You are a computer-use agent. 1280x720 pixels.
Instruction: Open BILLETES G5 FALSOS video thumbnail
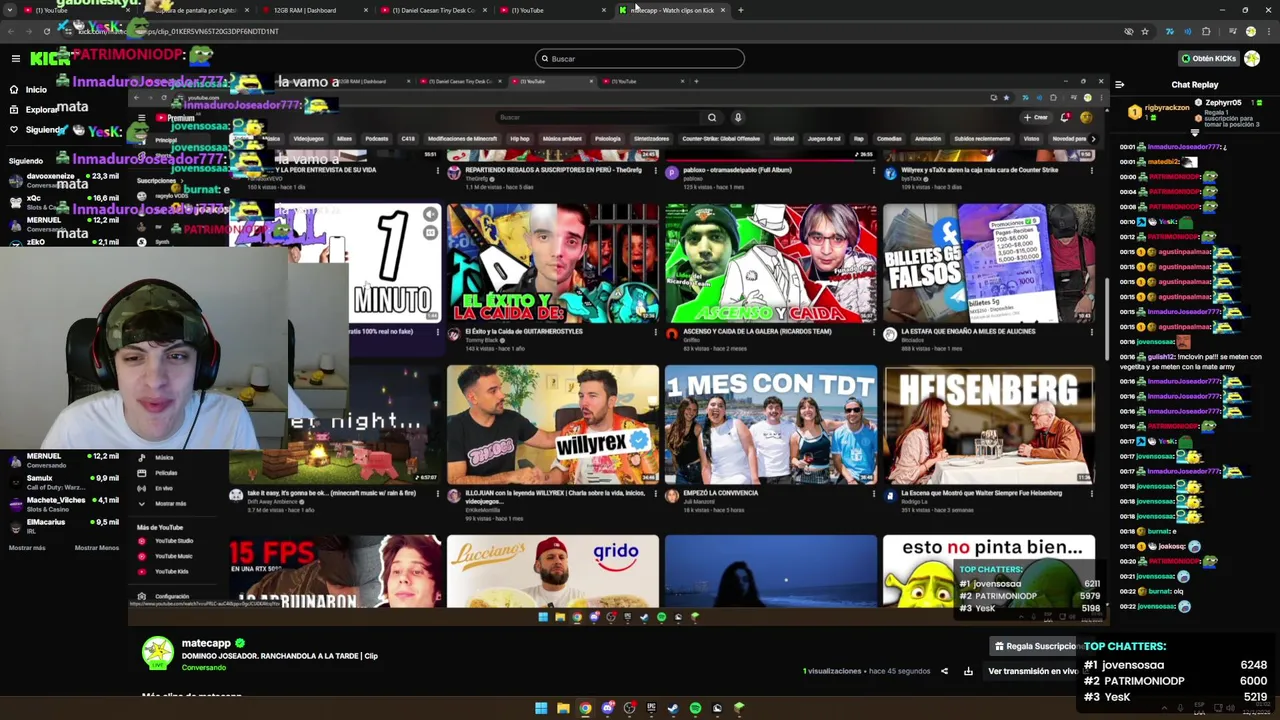[x=989, y=263]
